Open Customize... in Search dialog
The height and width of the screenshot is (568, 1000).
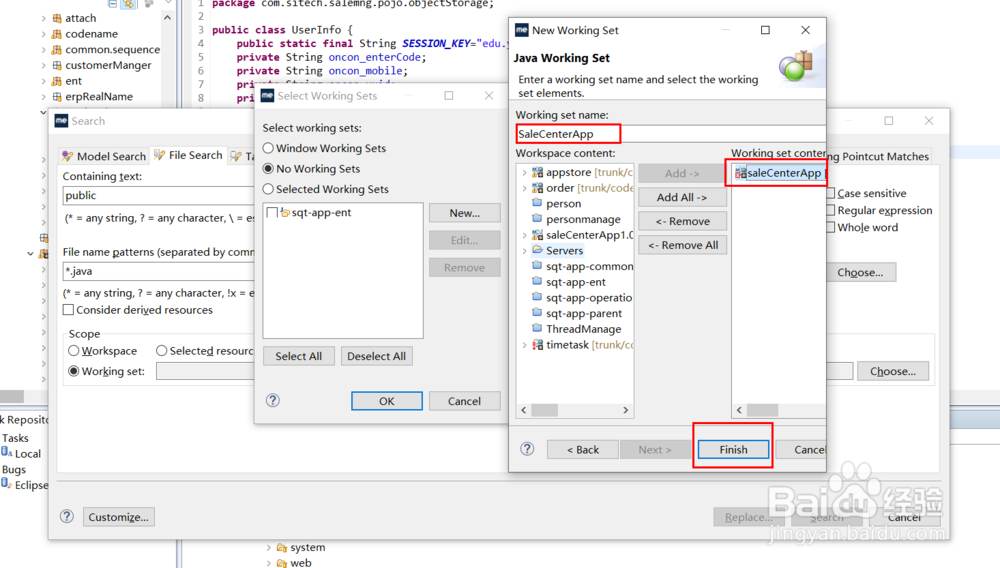pos(119,517)
